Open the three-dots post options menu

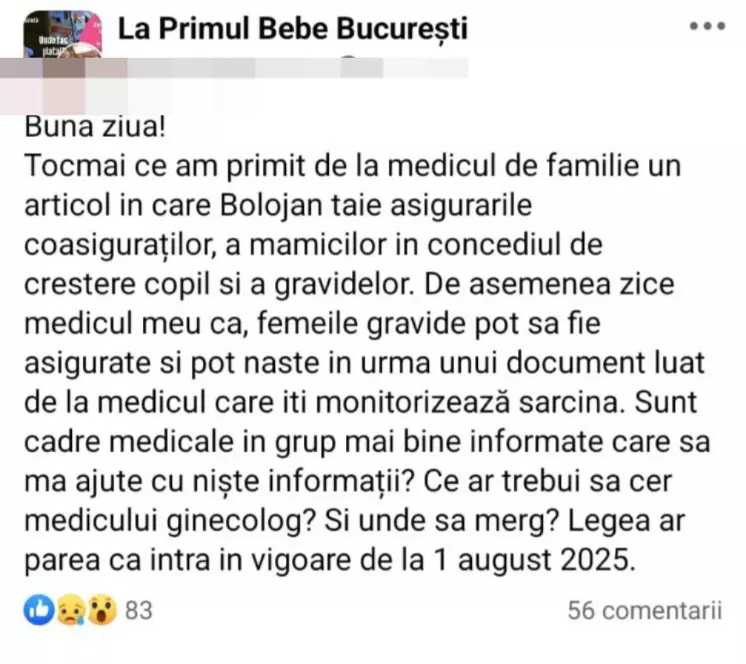click(707, 27)
